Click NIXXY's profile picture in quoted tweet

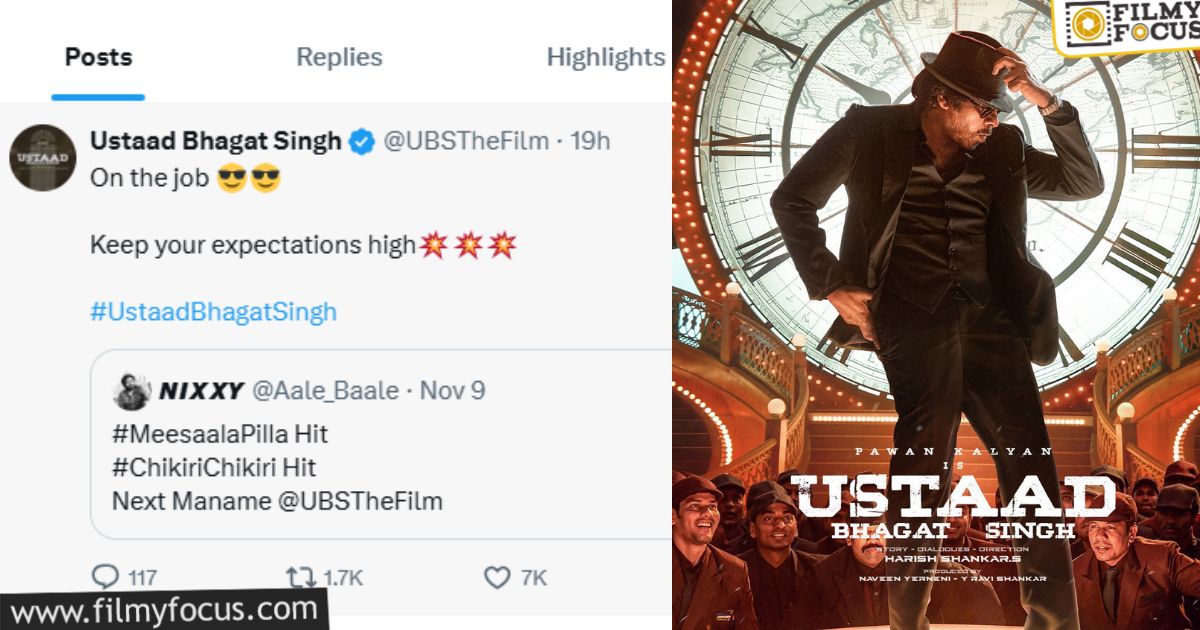tap(131, 391)
